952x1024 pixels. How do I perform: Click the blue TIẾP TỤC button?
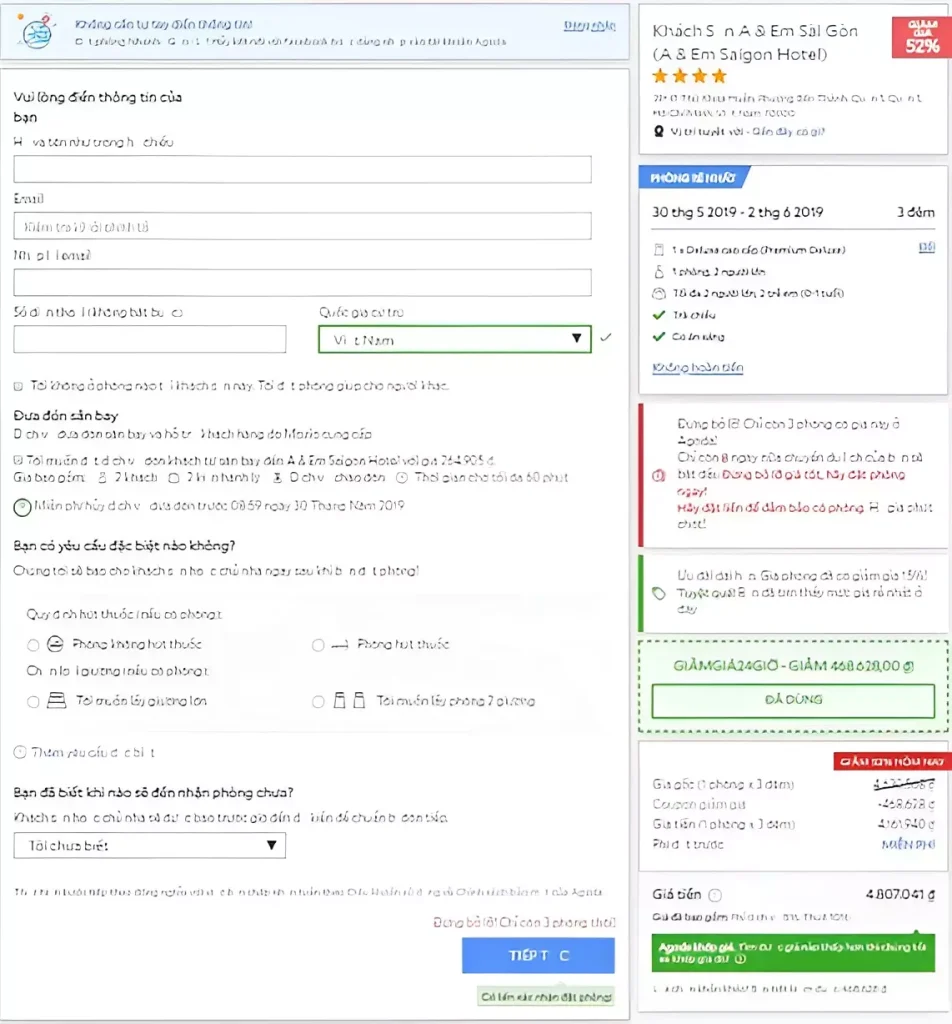click(538, 955)
